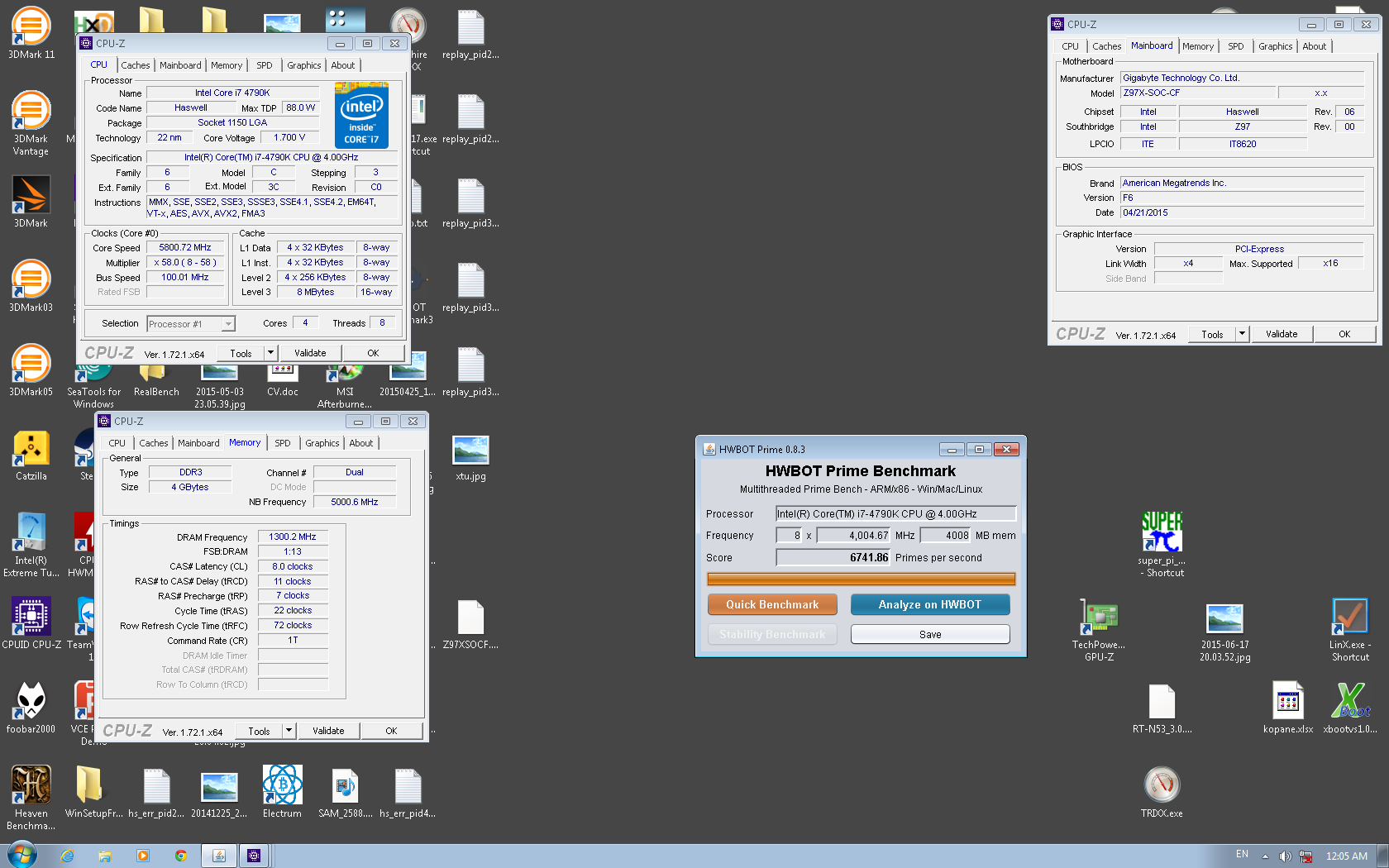Image resolution: width=1389 pixels, height=868 pixels.
Task: Launch the 3DMark05 shortcut
Action: pyautogui.click(x=31, y=370)
